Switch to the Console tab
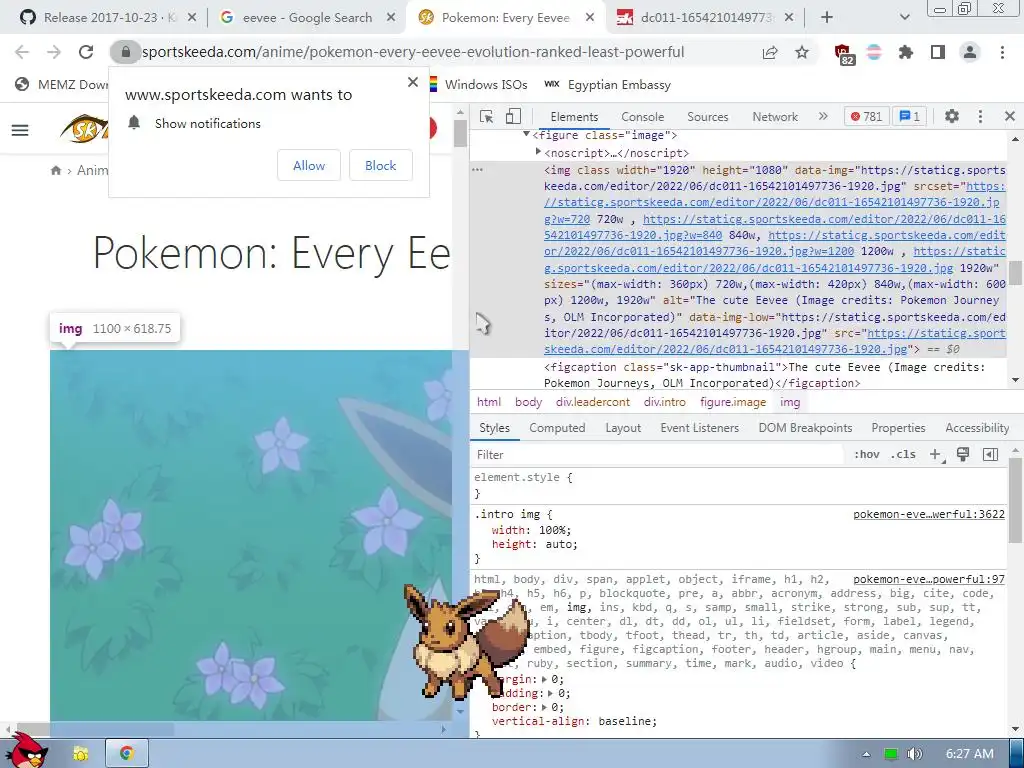The image size is (1024, 768). 643,116
